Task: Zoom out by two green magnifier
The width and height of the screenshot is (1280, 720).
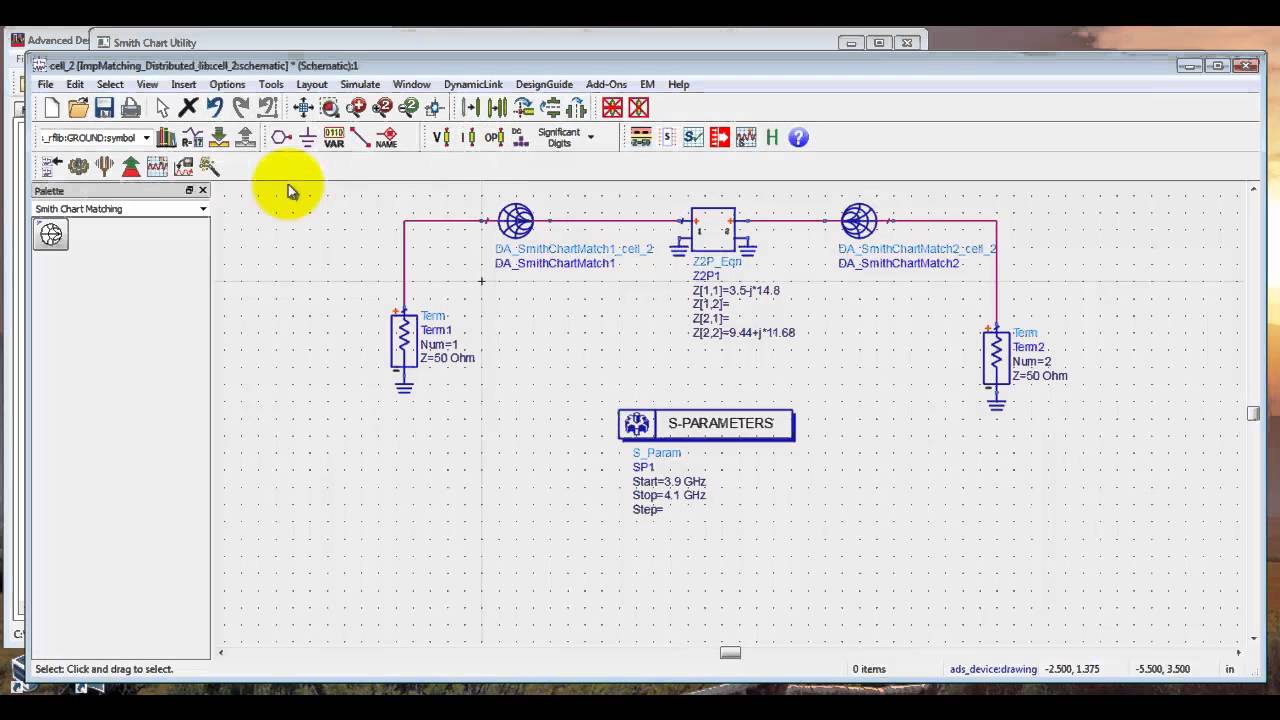Action: (x=408, y=108)
